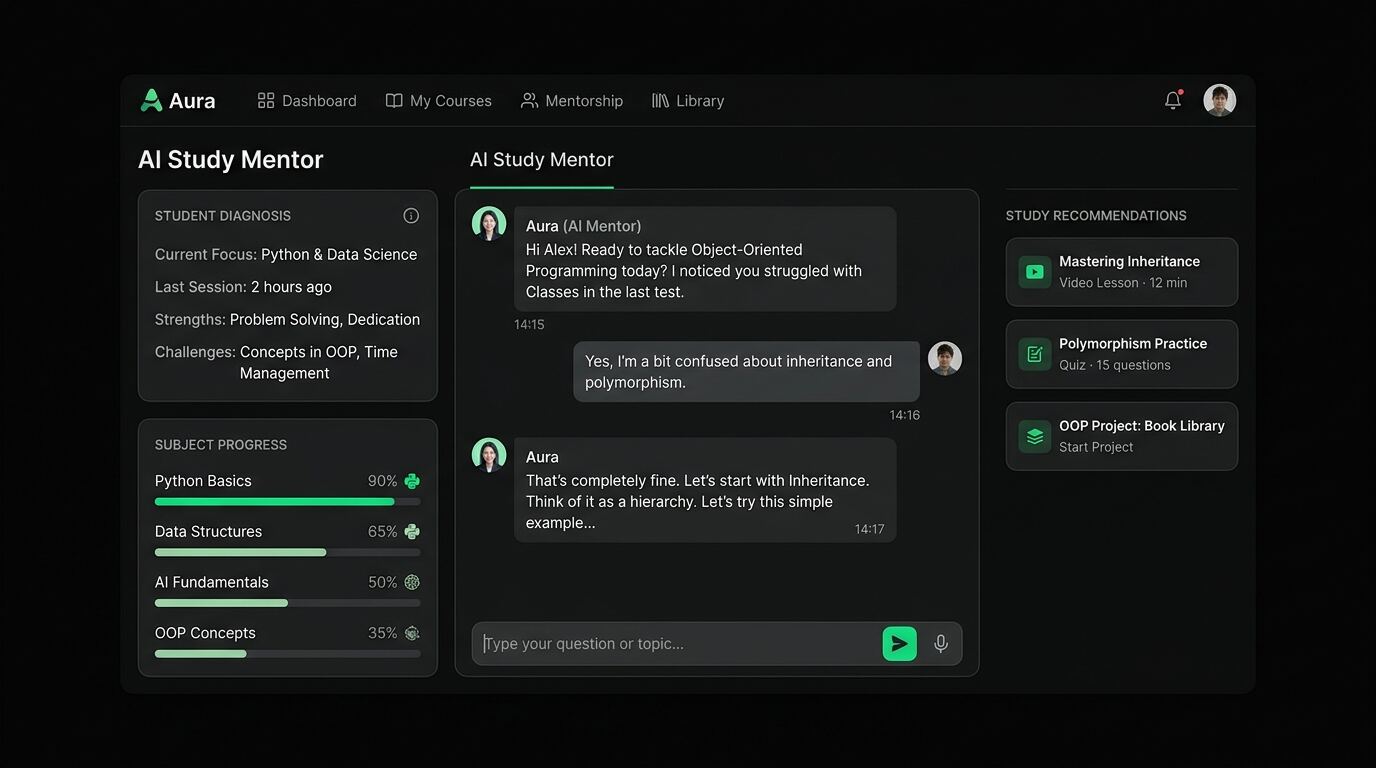Open the user profile avatar
The height and width of the screenshot is (768, 1376).
1219,100
